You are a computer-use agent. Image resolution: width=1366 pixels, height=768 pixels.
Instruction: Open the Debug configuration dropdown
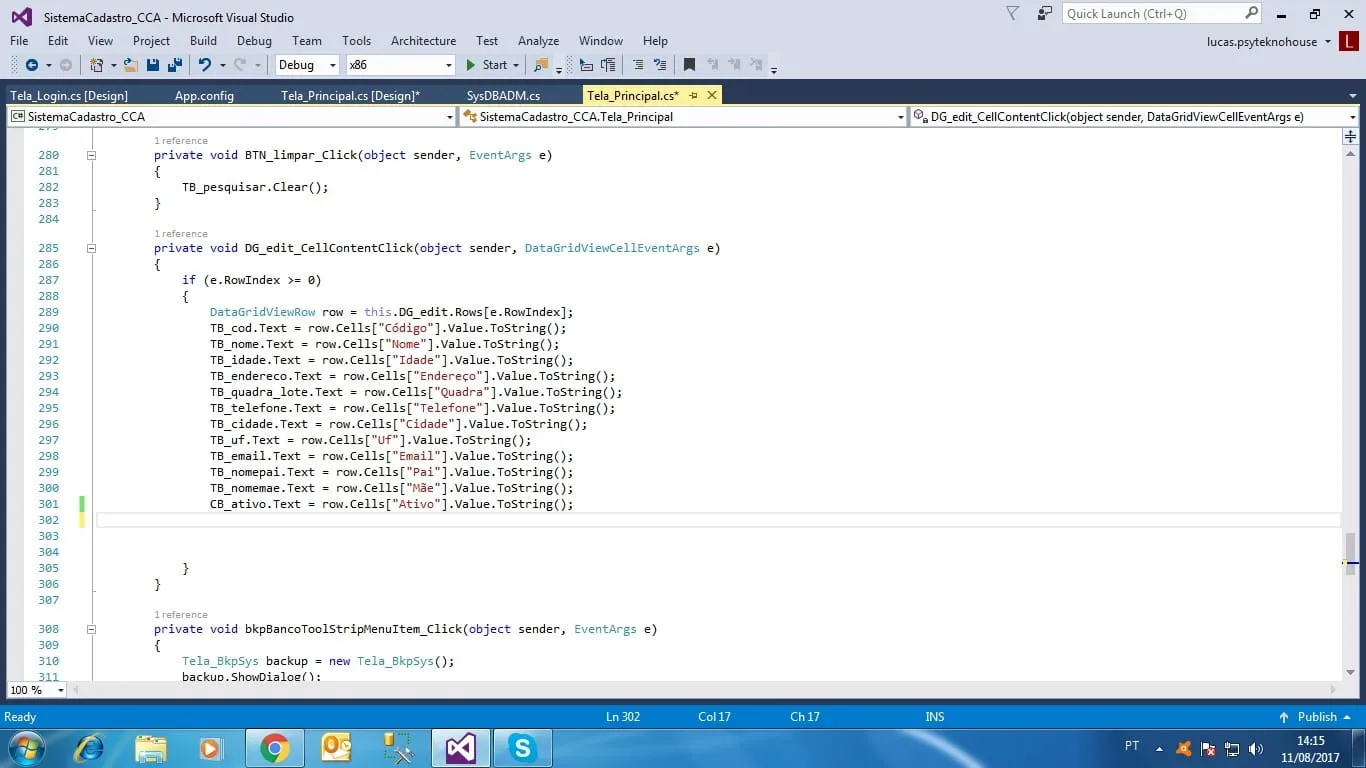333,65
